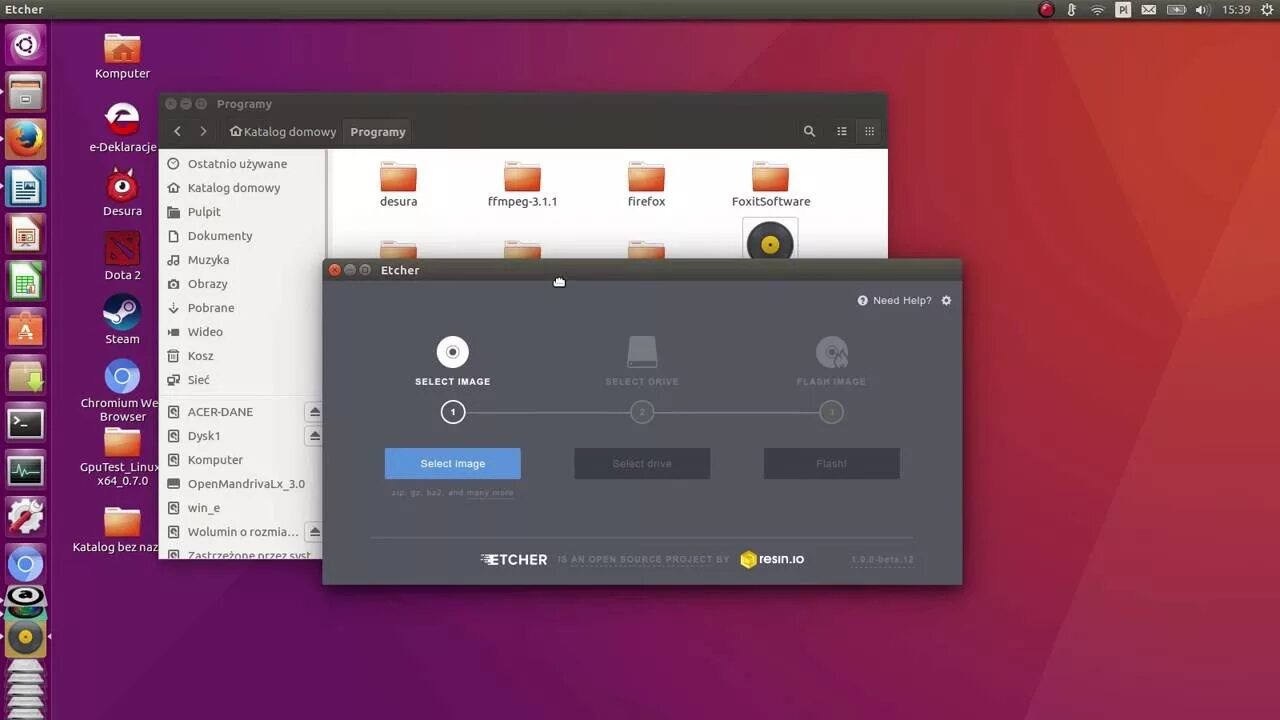1280x720 pixels.
Task: Open Terminal from the launcher
Action: click(25, 423)
